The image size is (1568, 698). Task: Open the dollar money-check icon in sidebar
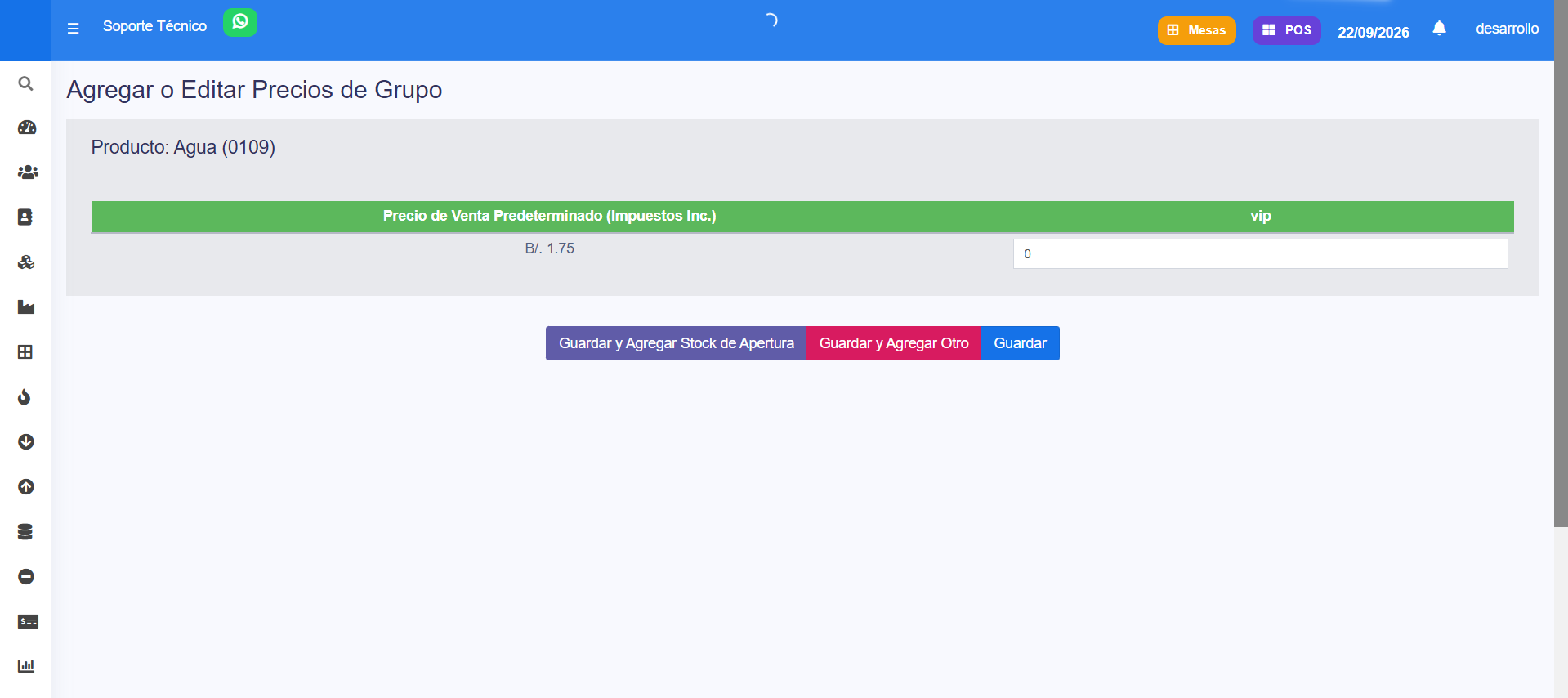click(x=28, y=622)
